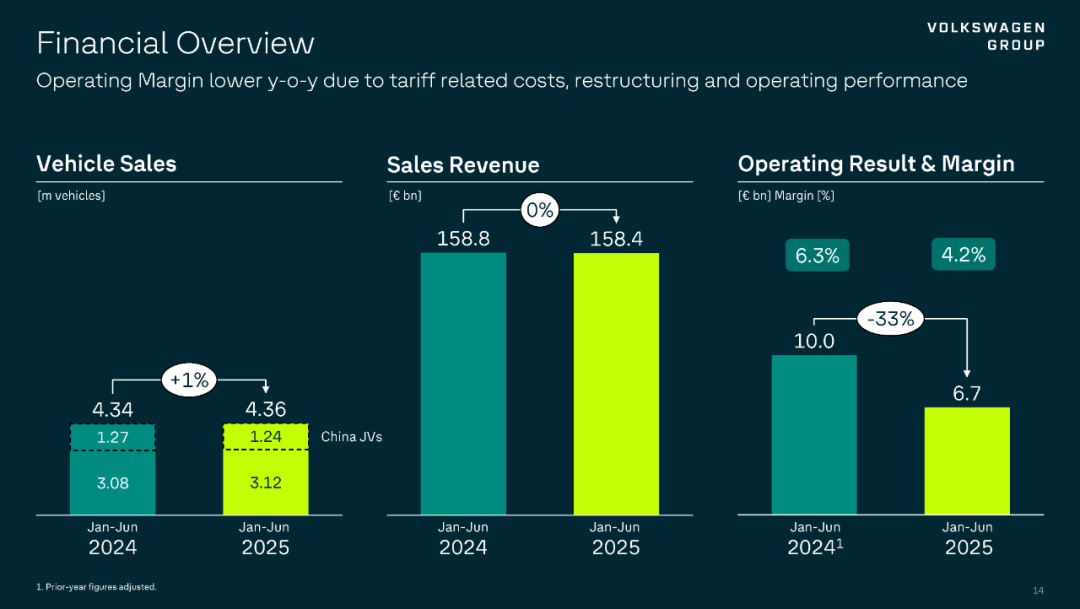This screenshot has height=609, width=1080.
Task: Click the 158.8 sales revenue bar
Action: pyautogui.click(x=463, y=383)
